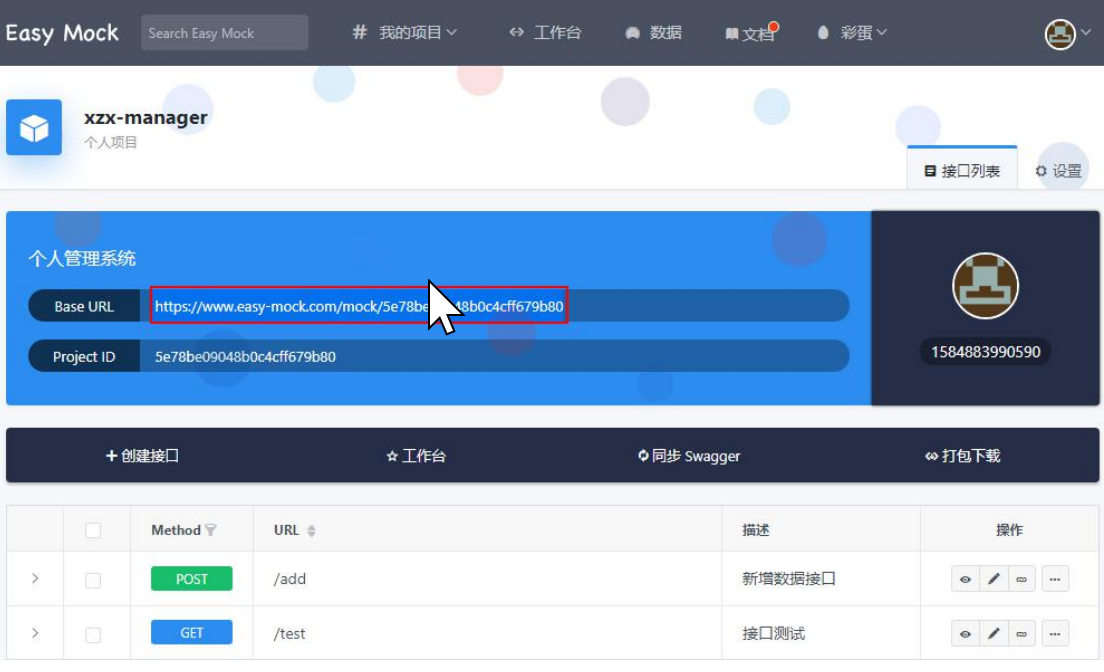
Task: Open the 数据 nav item
Action: [653, 32]
